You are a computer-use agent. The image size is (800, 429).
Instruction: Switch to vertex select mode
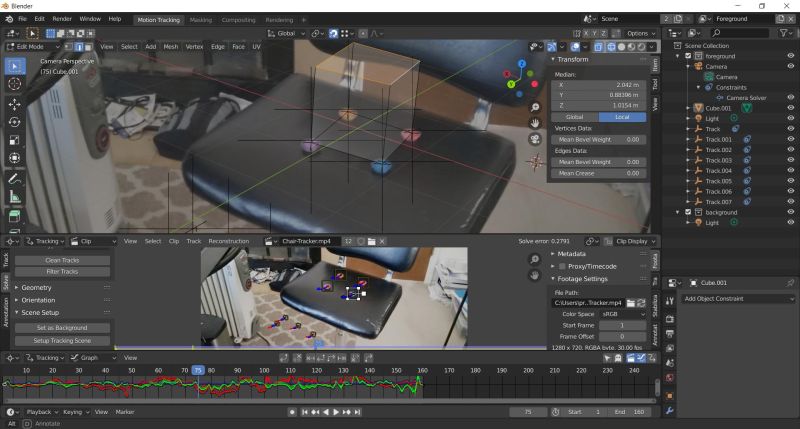click(x=68, y=47)
